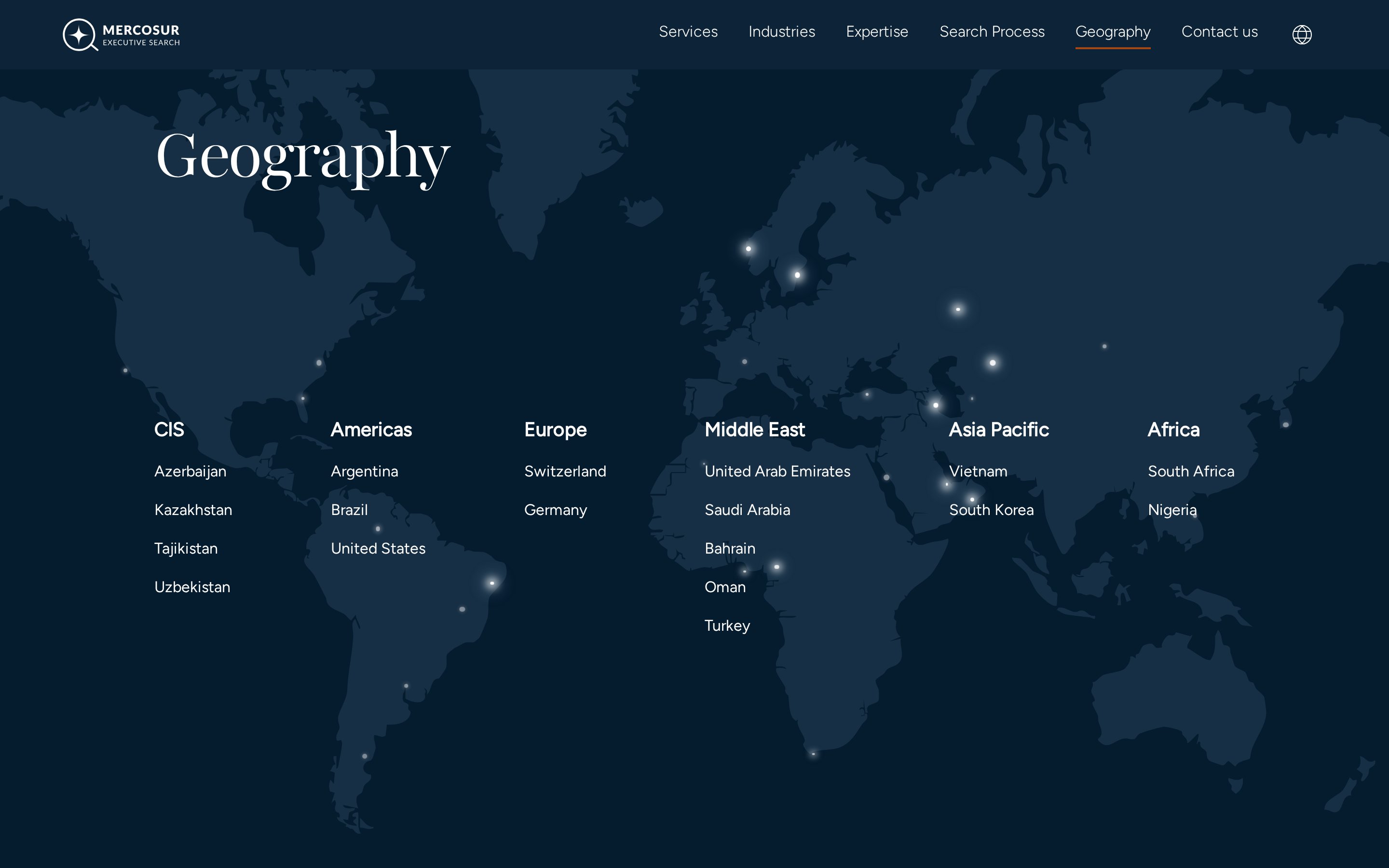Screen dimensions: 1389x868
Task: Select Kazakhstan in the CIS list
Action: 193,510
